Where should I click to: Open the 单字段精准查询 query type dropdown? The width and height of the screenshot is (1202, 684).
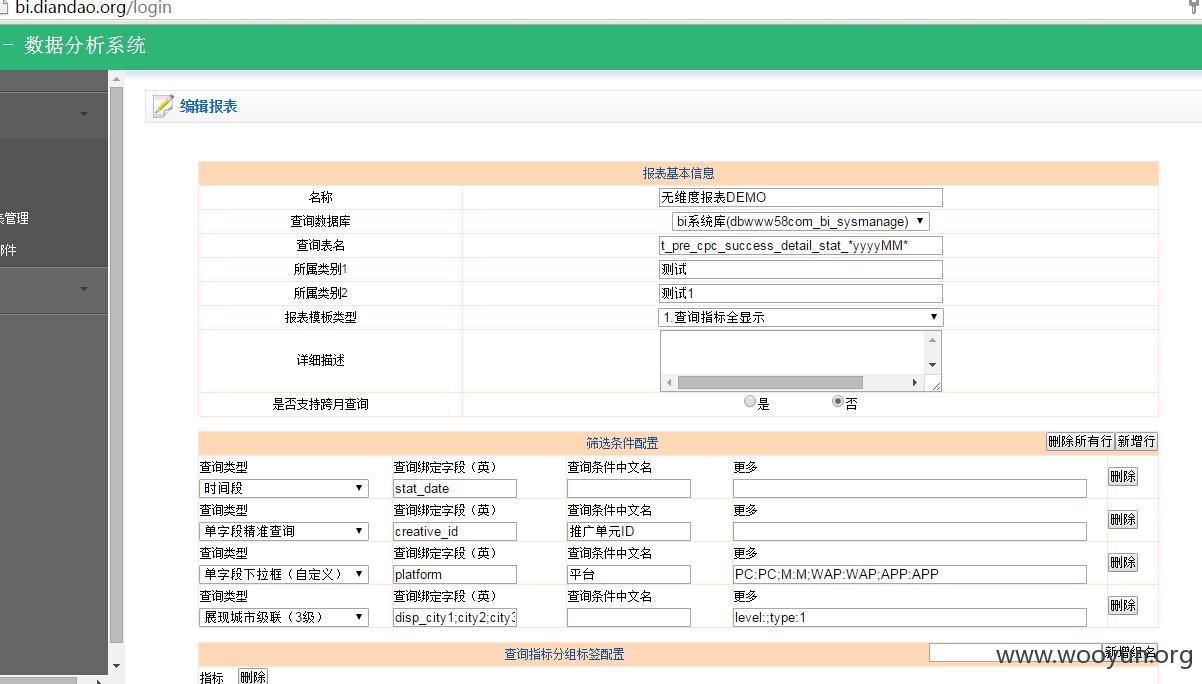[x=284, y=531]
